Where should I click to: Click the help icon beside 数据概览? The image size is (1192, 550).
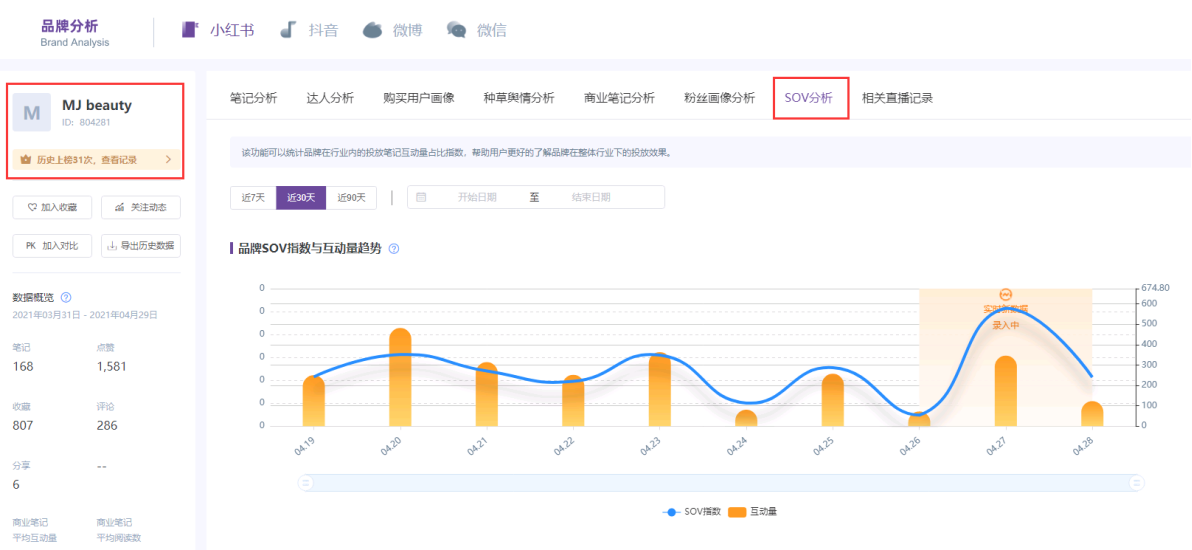click(x=66, y=297)
